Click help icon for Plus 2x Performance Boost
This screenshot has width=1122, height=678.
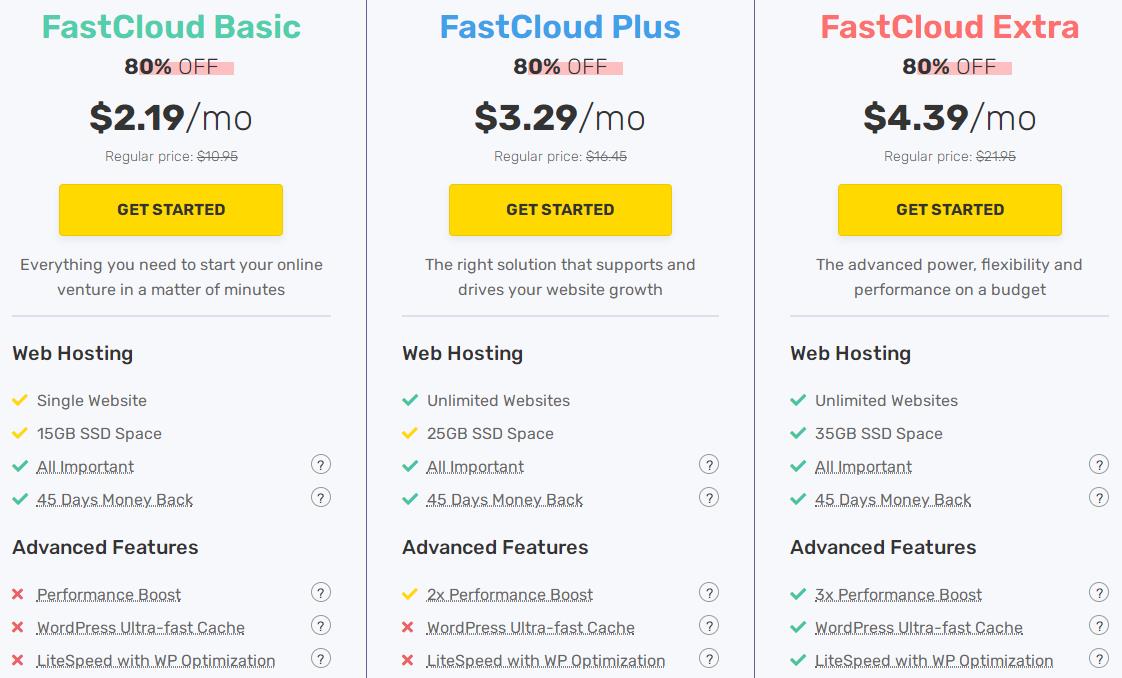pos(709,592)
